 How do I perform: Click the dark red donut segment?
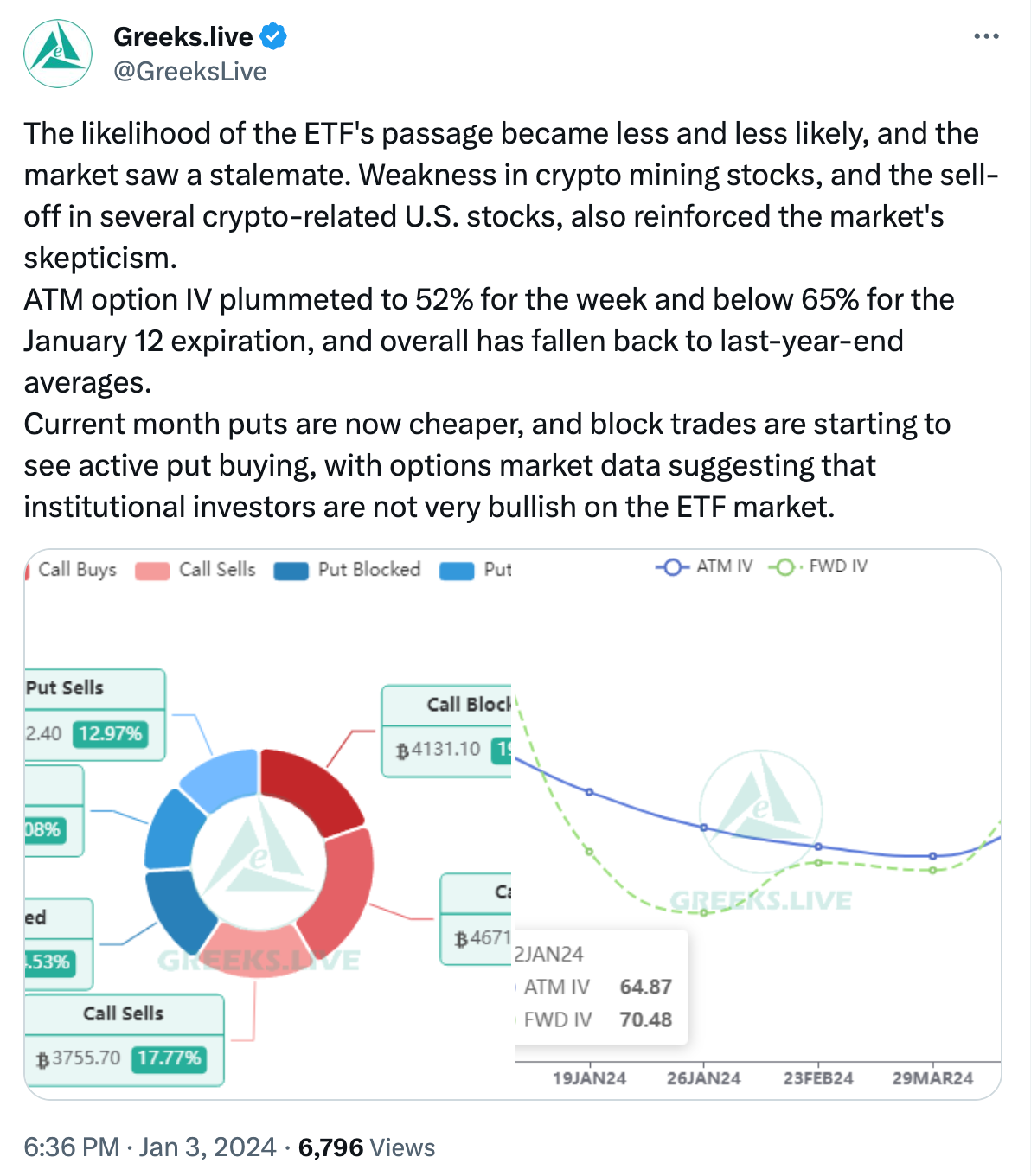(x=311, y=787)
